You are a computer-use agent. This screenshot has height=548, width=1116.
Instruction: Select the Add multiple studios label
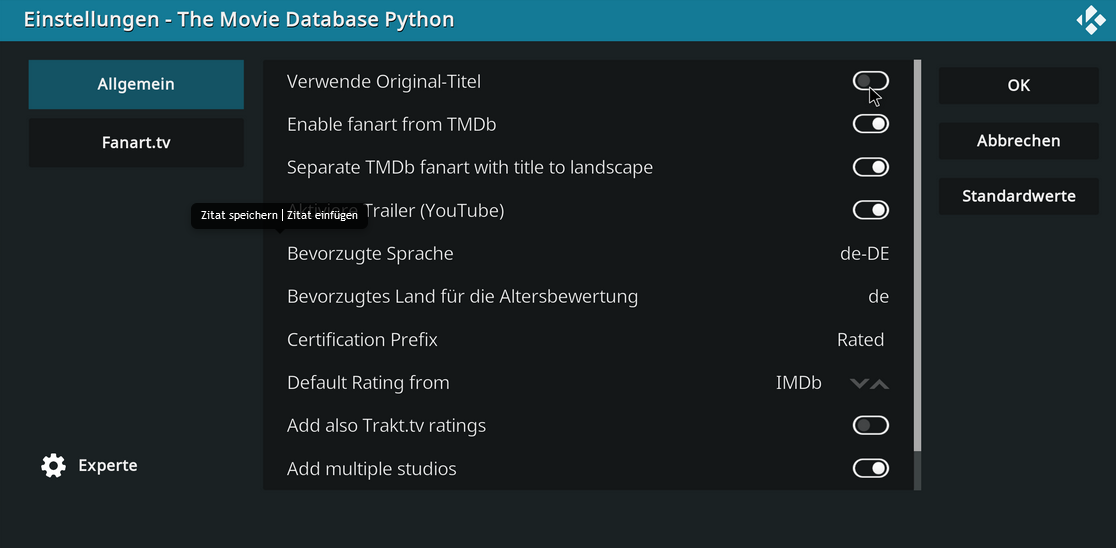click(x=372, y=469)
